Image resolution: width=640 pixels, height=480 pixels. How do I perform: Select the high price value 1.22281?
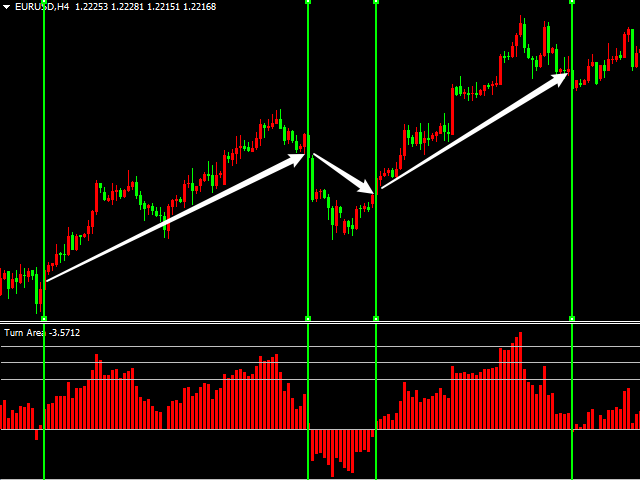point(128,7)
